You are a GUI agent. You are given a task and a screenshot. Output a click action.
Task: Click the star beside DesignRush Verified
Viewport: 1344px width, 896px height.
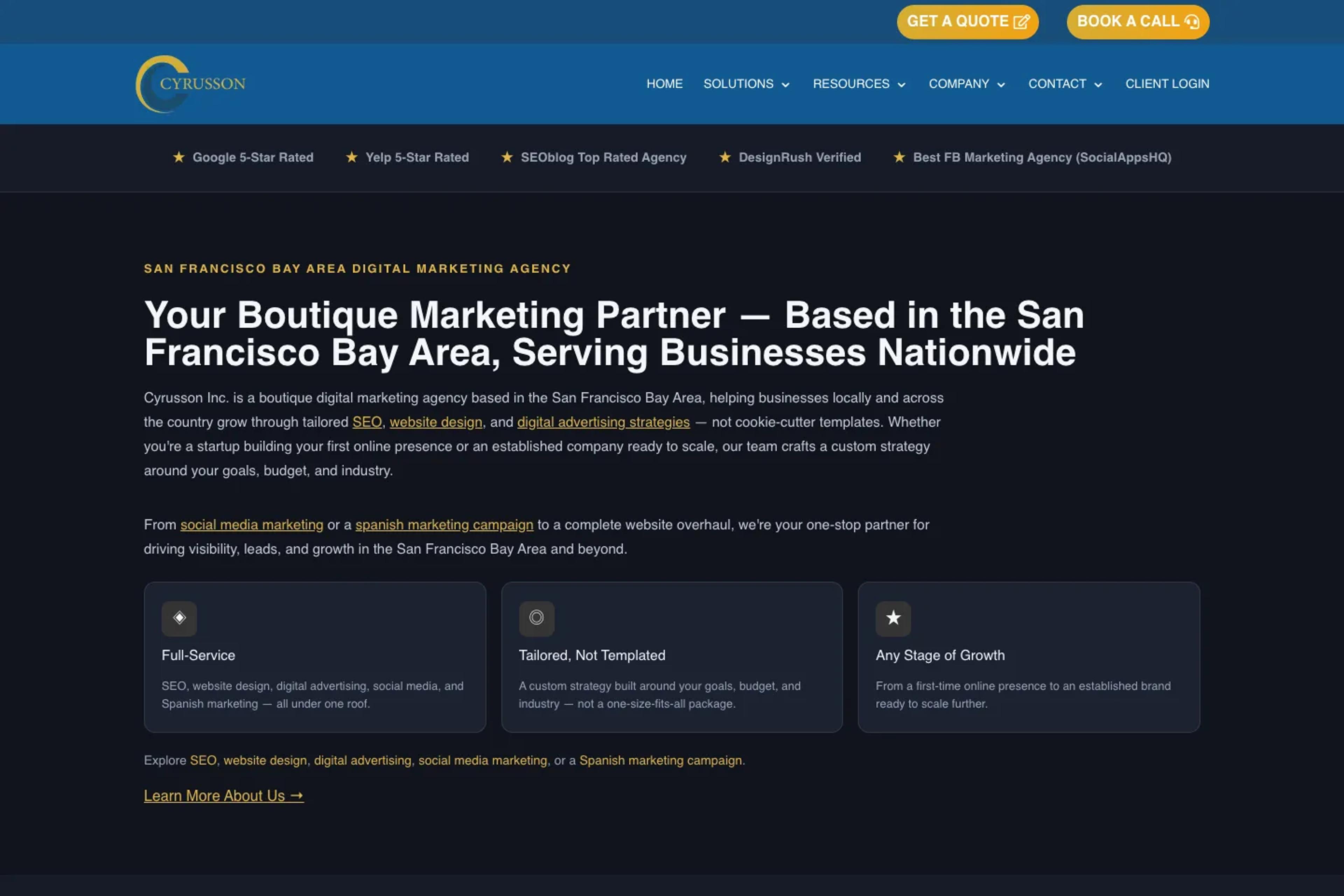tap(725, 157)
